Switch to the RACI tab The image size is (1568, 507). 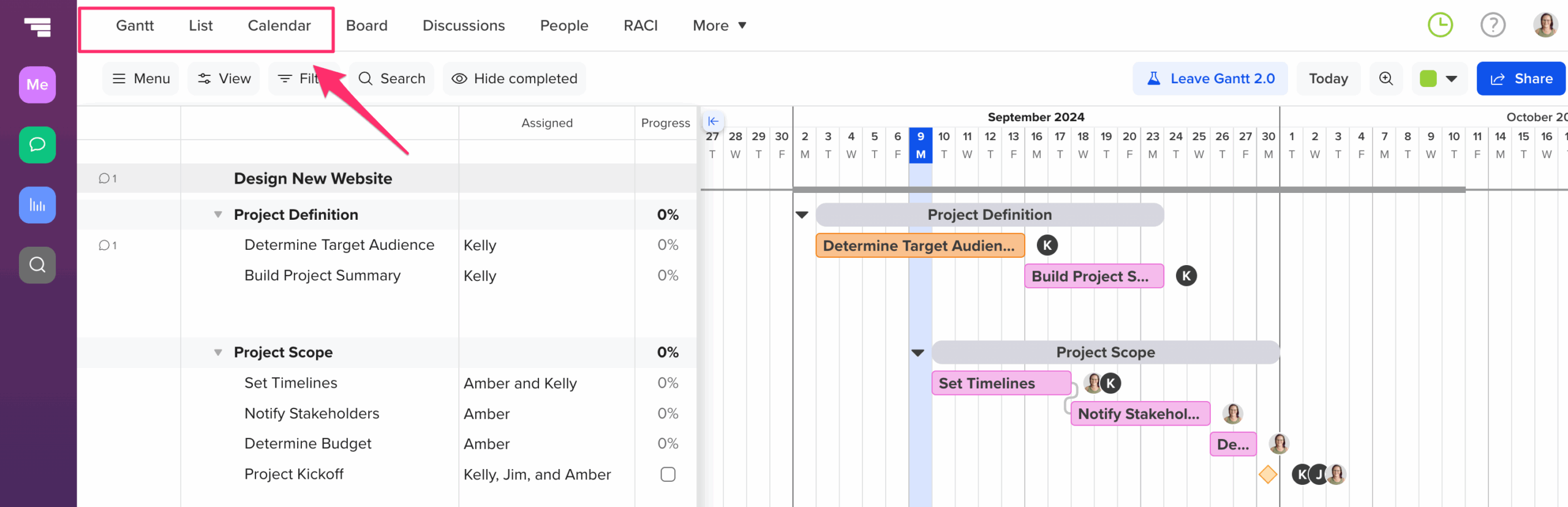coord(640,25)
